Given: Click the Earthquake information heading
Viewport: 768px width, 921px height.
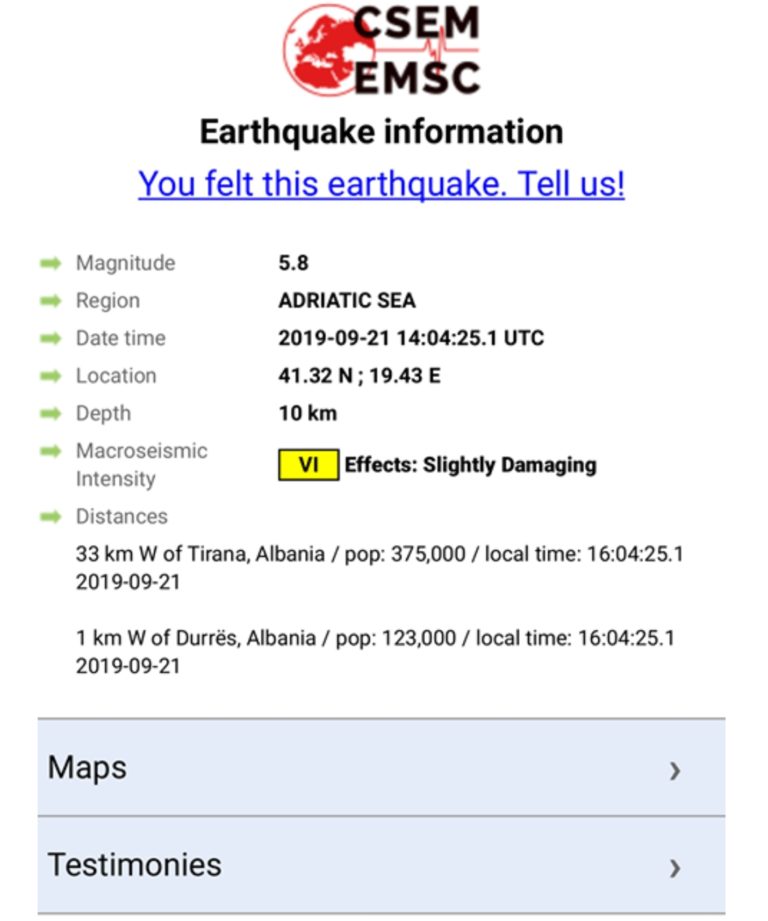Looking at the screenshot, I should pos(381,131).
